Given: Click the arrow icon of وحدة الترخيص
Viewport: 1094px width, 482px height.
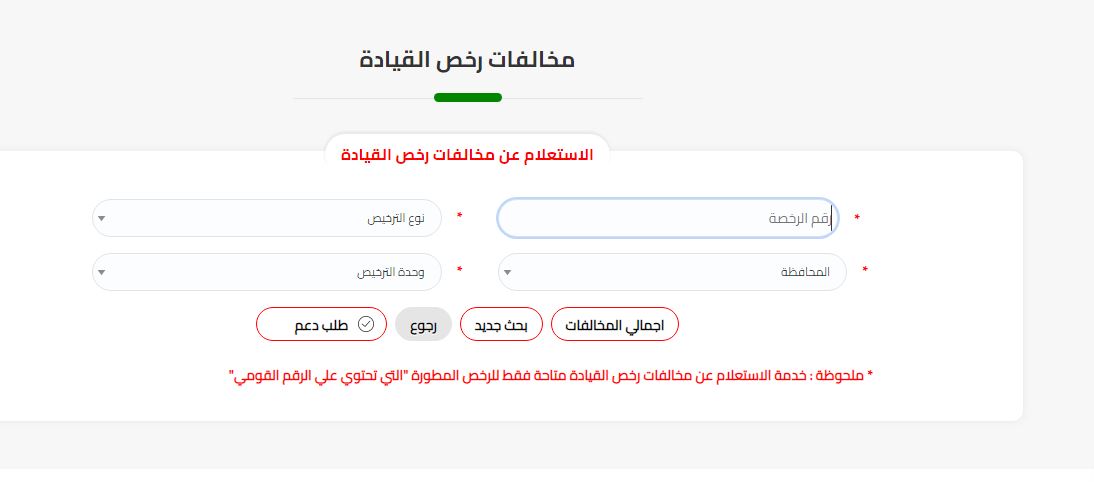Looking at the screenshot, I should click(x=102, y=272).
